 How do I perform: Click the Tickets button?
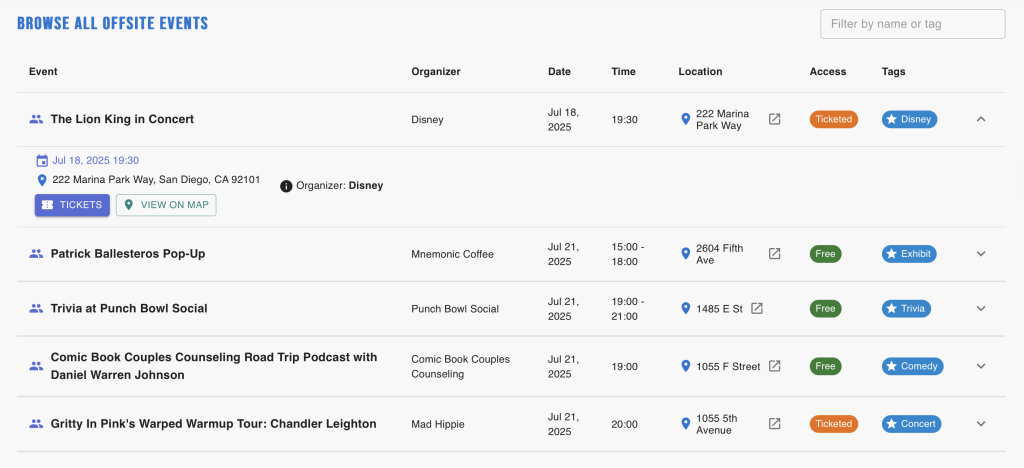(x=72, y=205)
